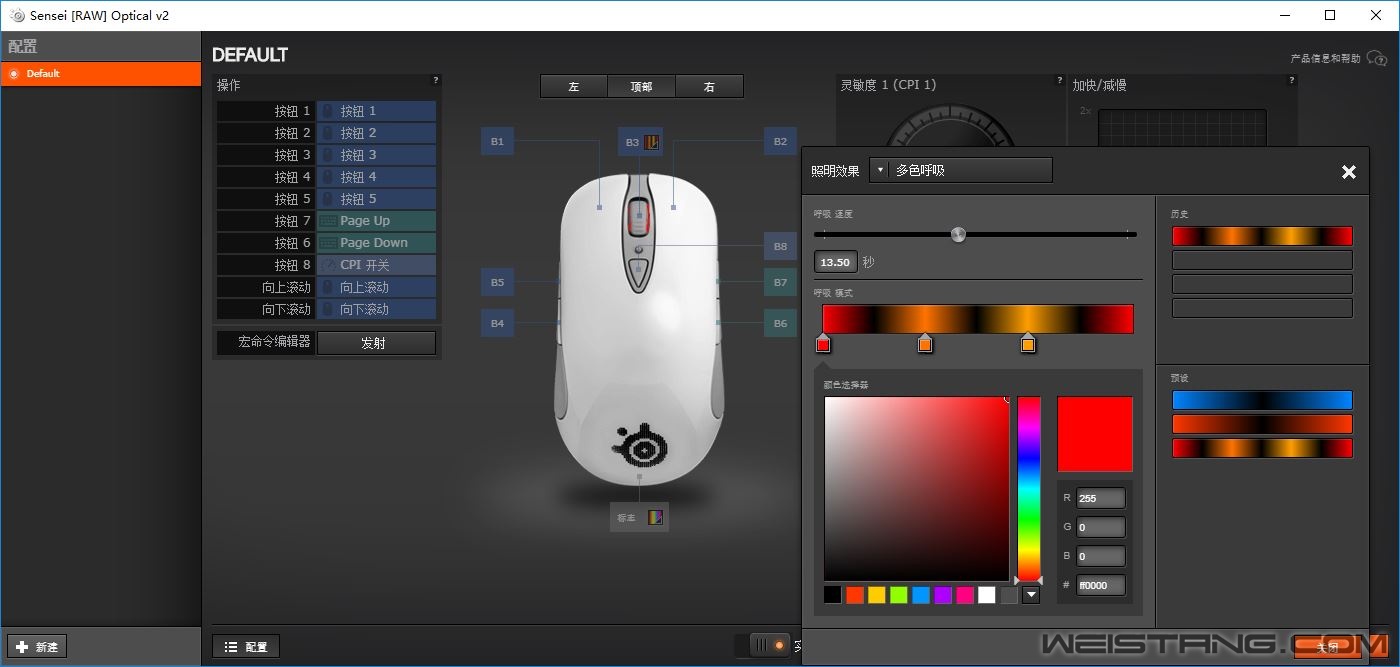The width and height of the screenshot is (1400, 667).
Task: Select the B8 button label on mouse diagram
Action: (x=780, y=246)
